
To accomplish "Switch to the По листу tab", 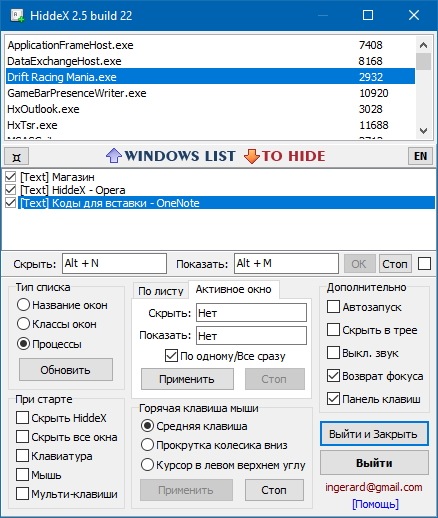I will click(161, 291).
